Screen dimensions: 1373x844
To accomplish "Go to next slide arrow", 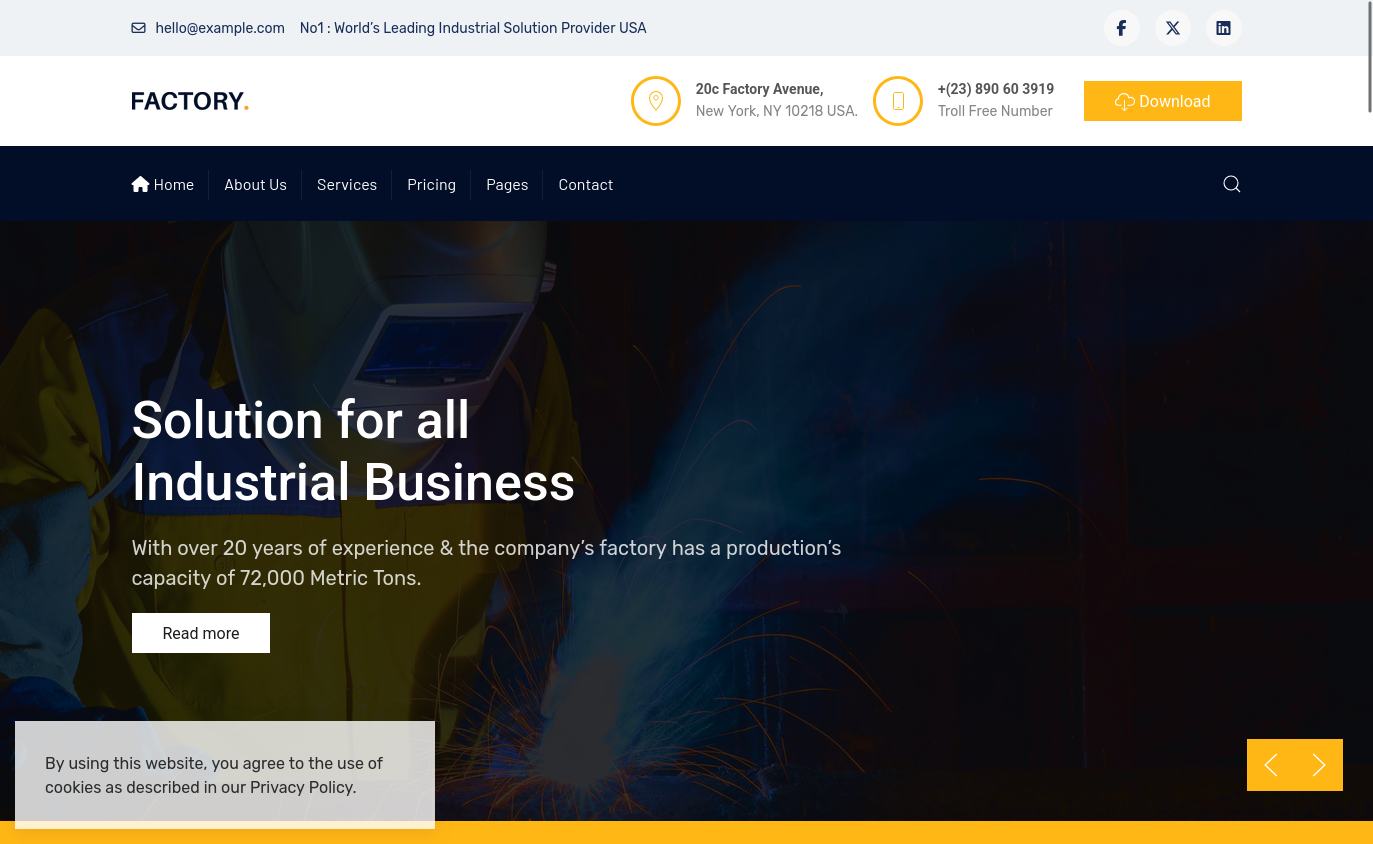I will pos(1319,765).
